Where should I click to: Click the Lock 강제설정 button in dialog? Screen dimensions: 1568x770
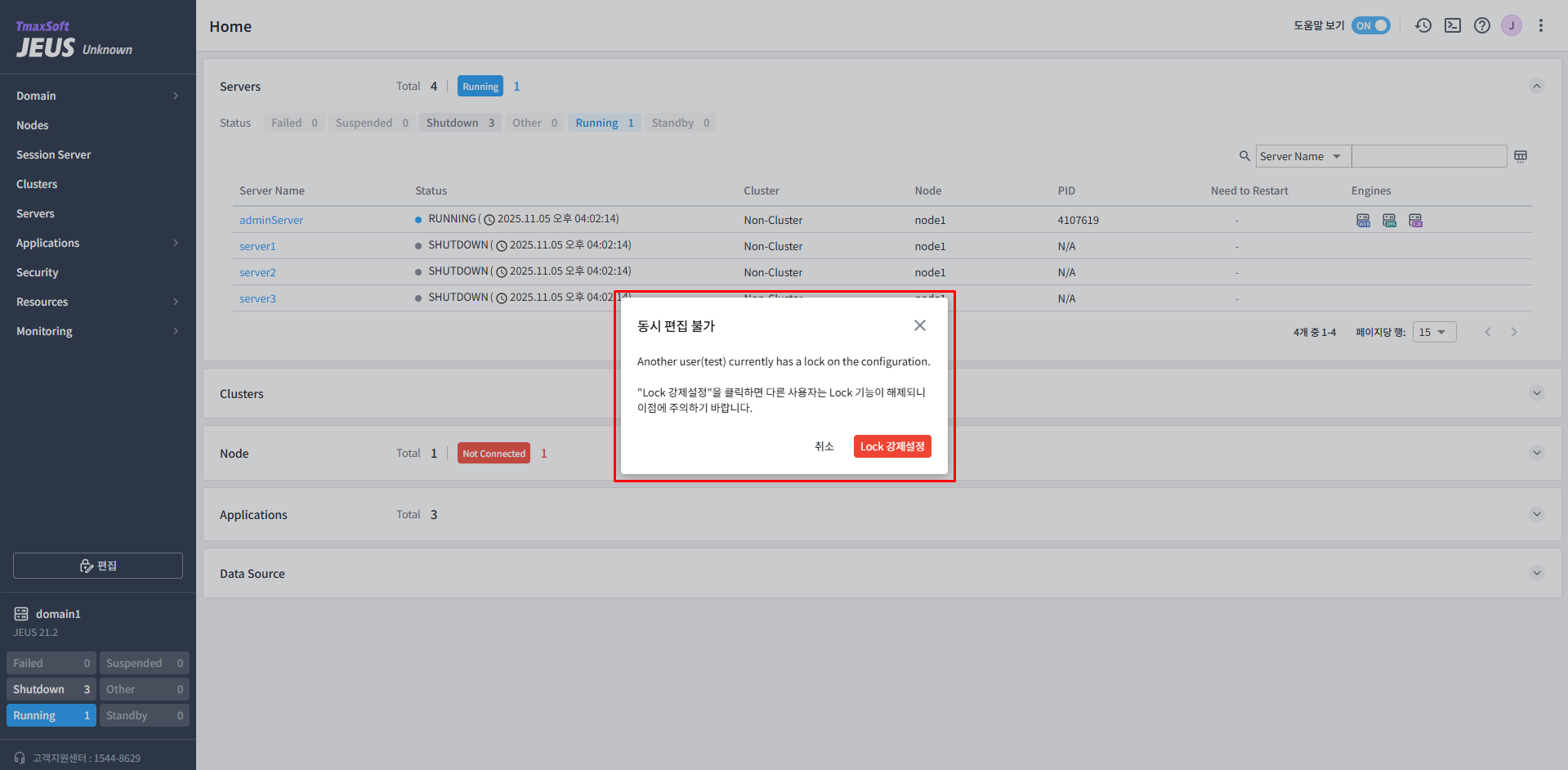tap(892, 446)
